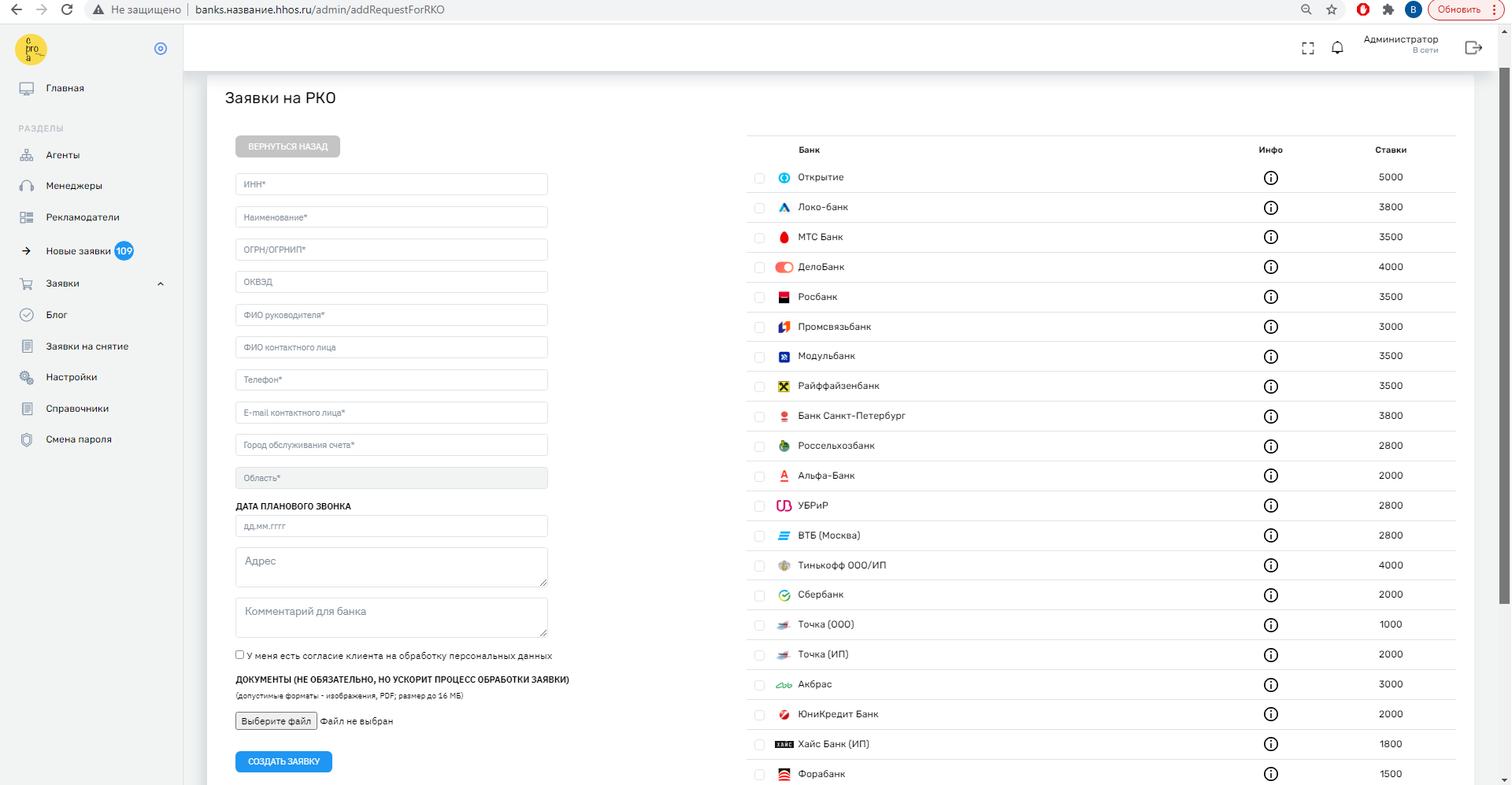Image resolution: width=1512 pixels, height=785 pixels.
Task: Click the page vertical scrollbar
Action: point(1504,335)
